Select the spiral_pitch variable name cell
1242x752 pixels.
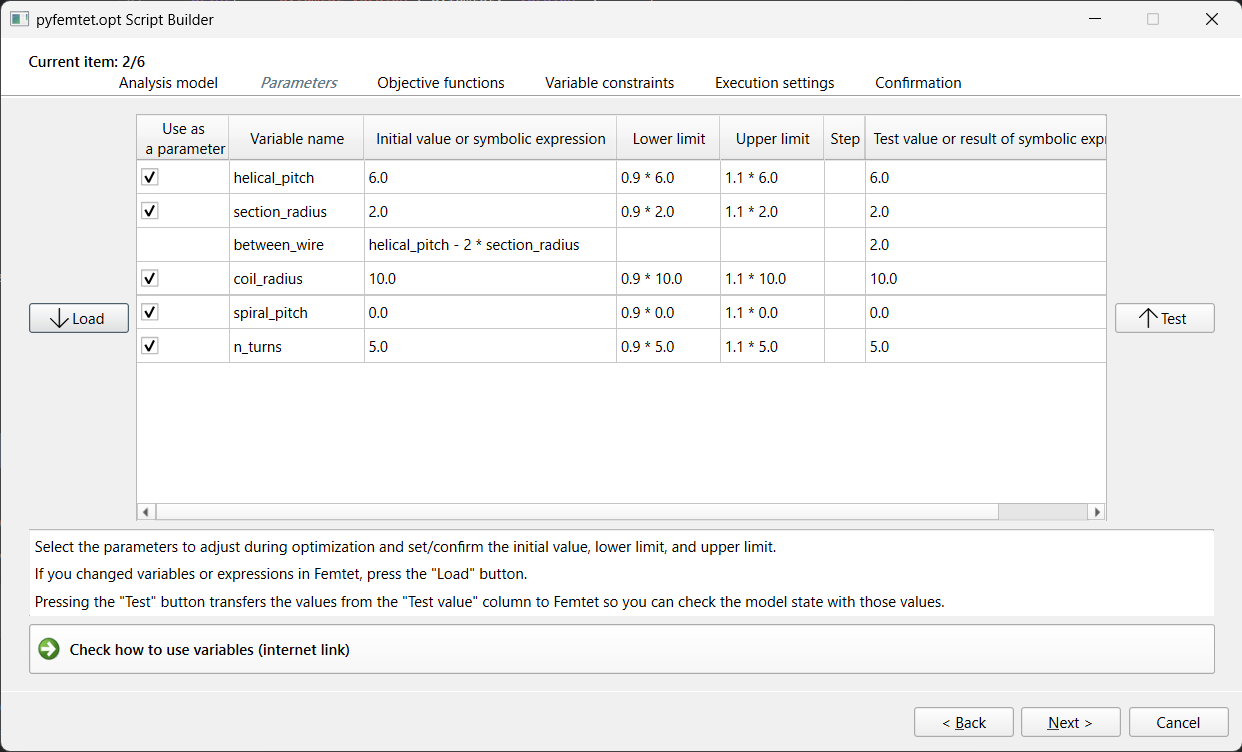tap(297, 312)
